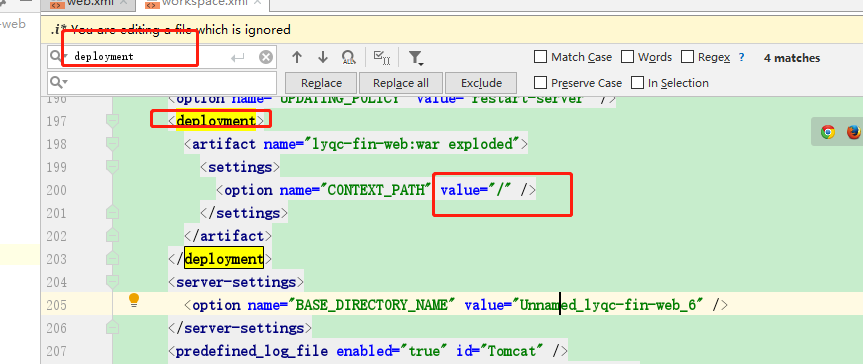Click the Replace button

(321, 83)
